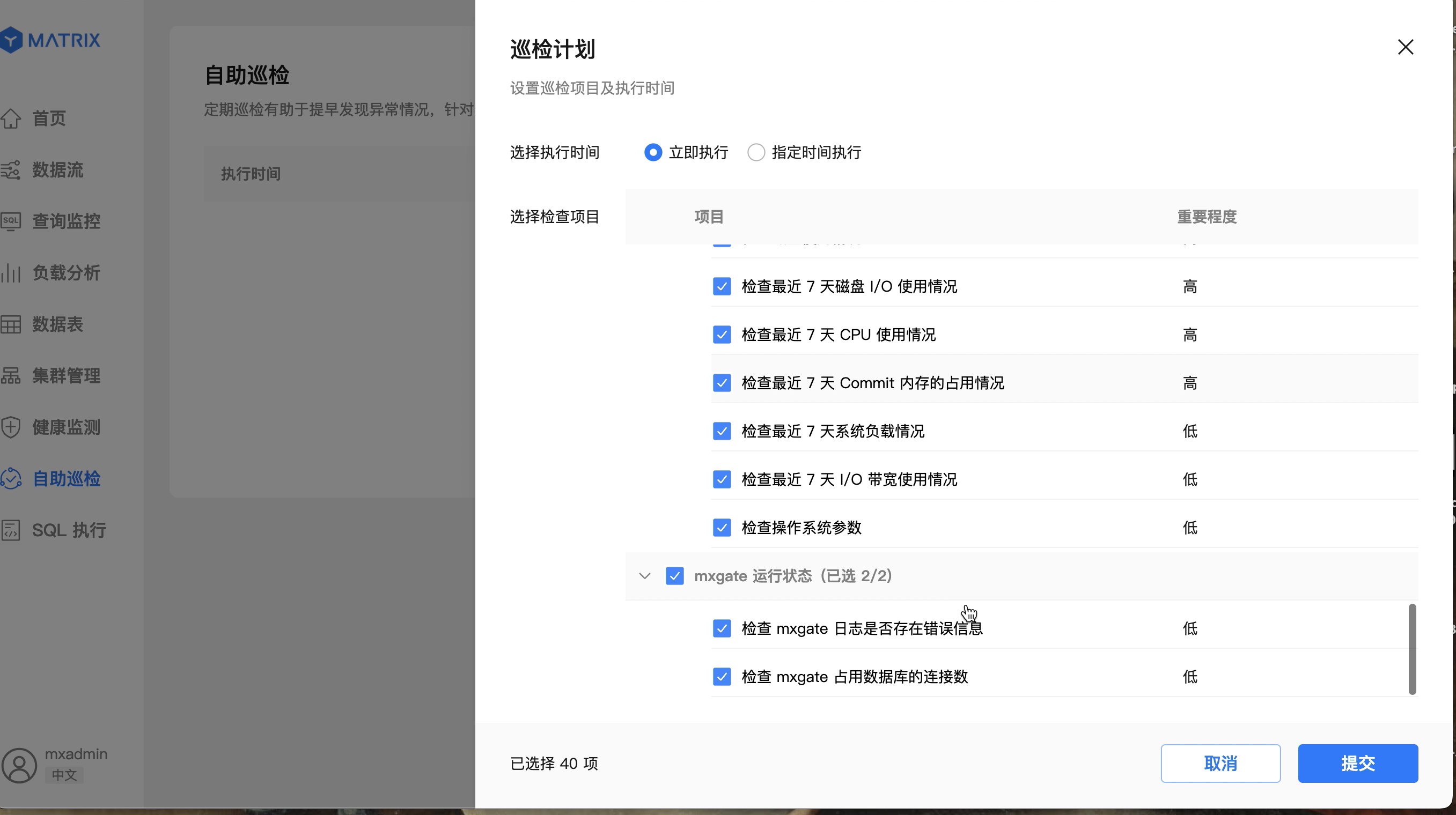
Task: Open 自助巡检 in the sidebar
Action: click(x=66, y=479)
